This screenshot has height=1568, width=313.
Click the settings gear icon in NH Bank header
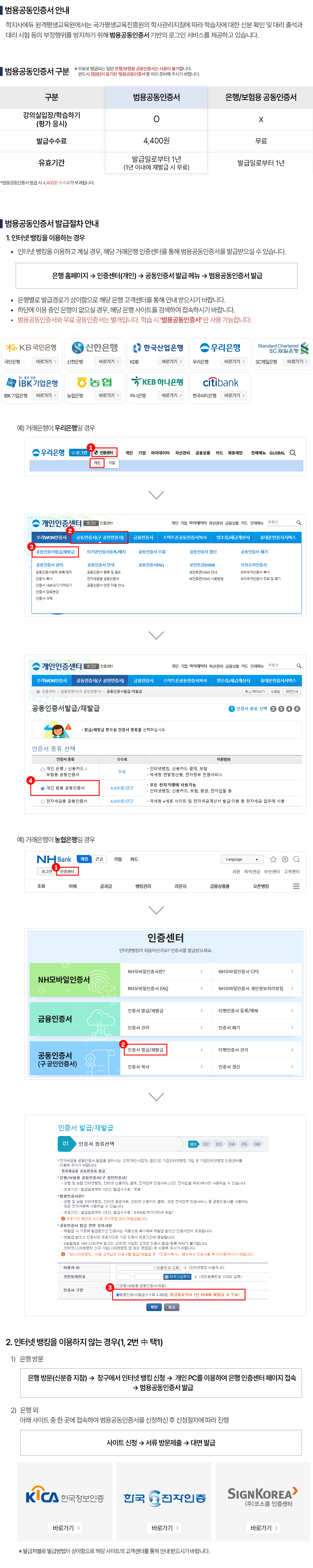tap(285, 859)
